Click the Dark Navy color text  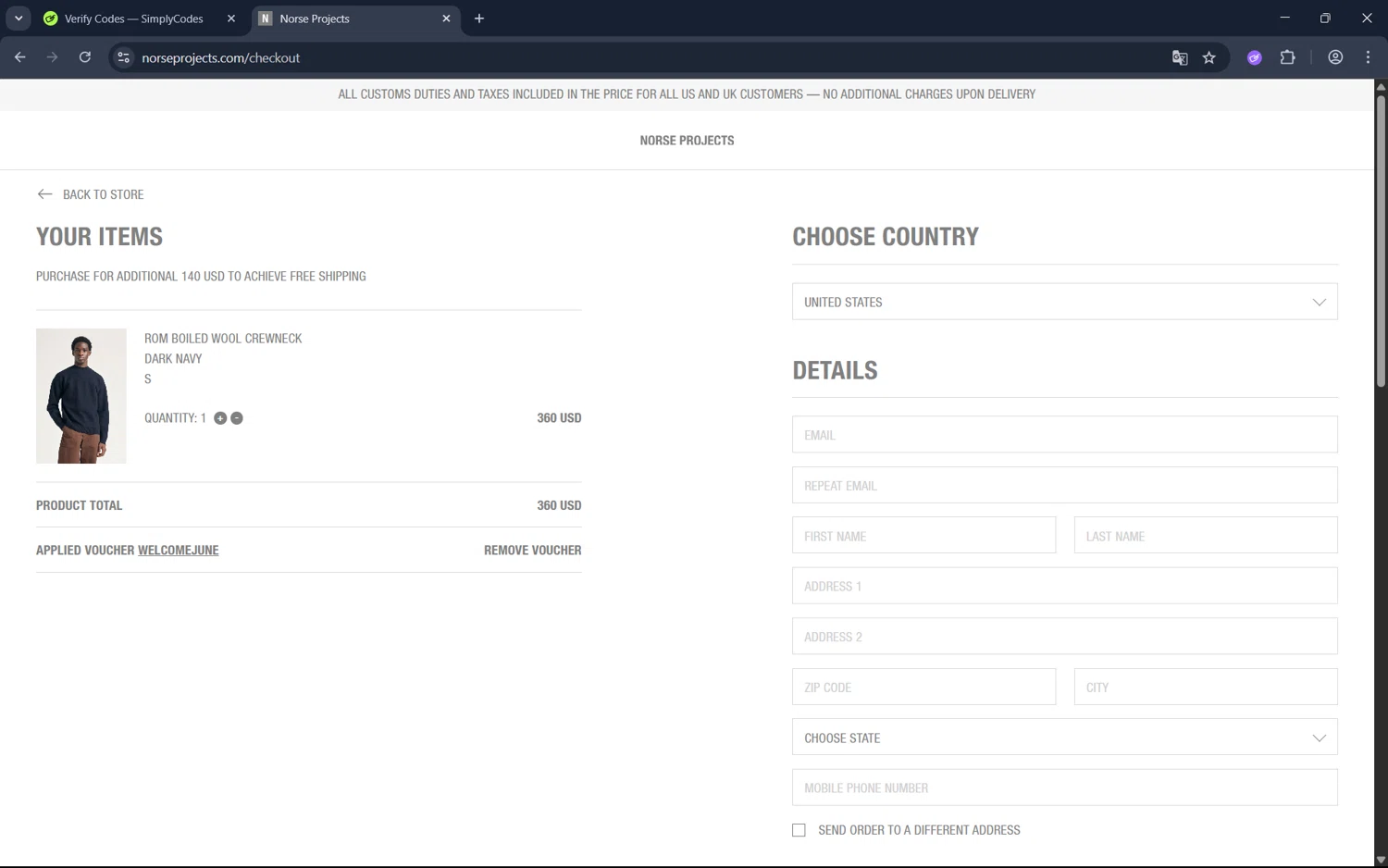click(173, 359)
